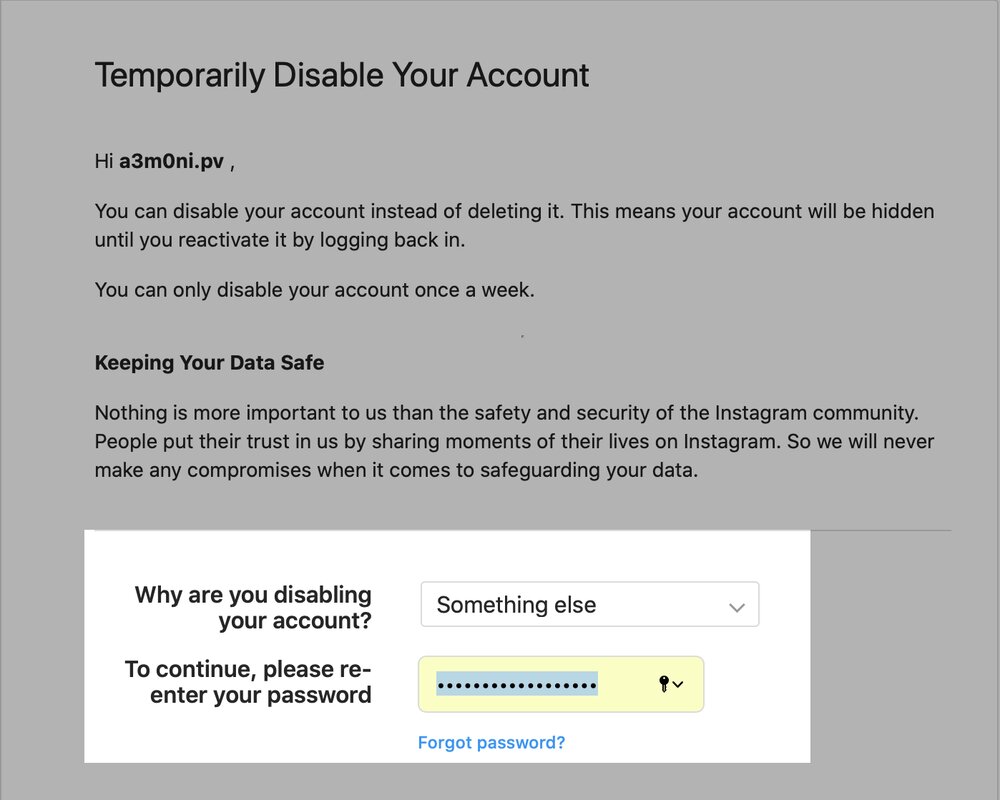Click the "Forgot password?" link
Image resolution: width=1000 pixels, height=800 pixels.
tap(491, 743)
